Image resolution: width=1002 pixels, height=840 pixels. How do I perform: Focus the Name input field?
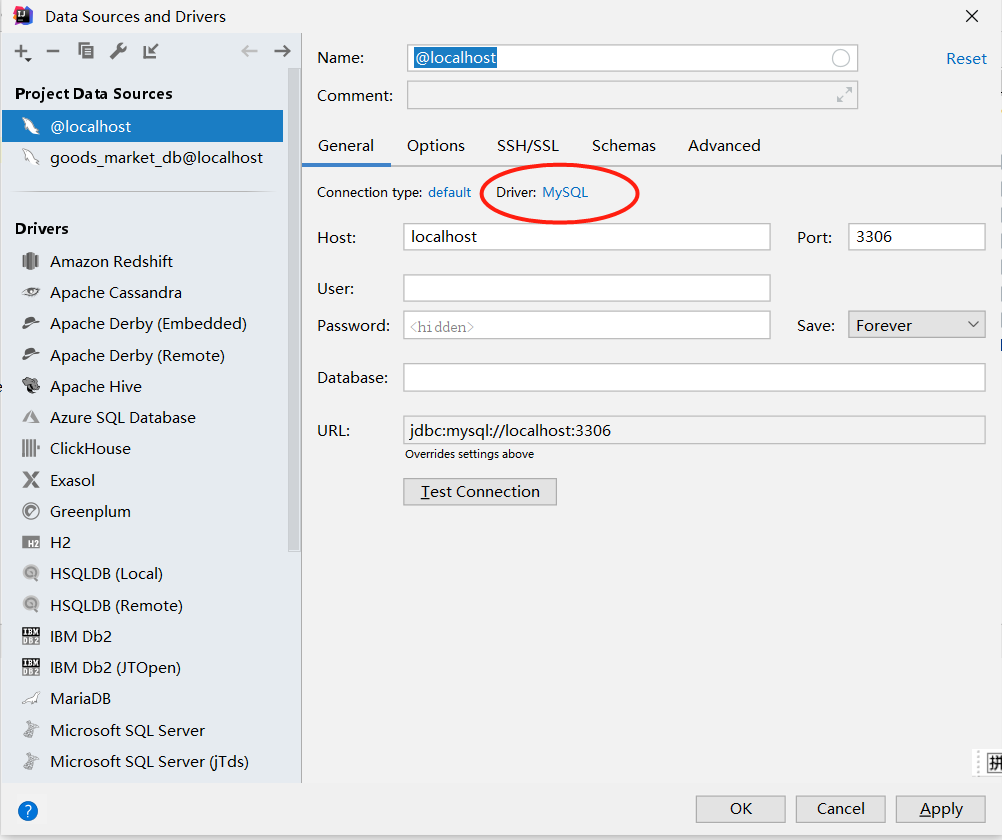pyautogui.click(x=632, y=58)
